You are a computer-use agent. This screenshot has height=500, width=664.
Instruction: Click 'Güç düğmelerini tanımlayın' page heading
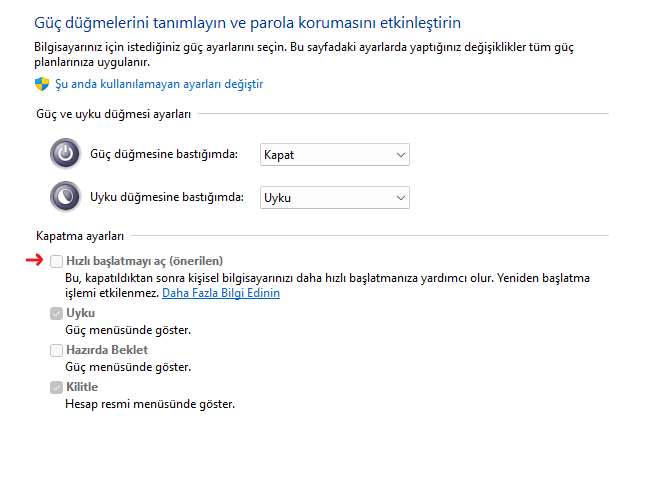pyautogui.click(x=247, y=22)
